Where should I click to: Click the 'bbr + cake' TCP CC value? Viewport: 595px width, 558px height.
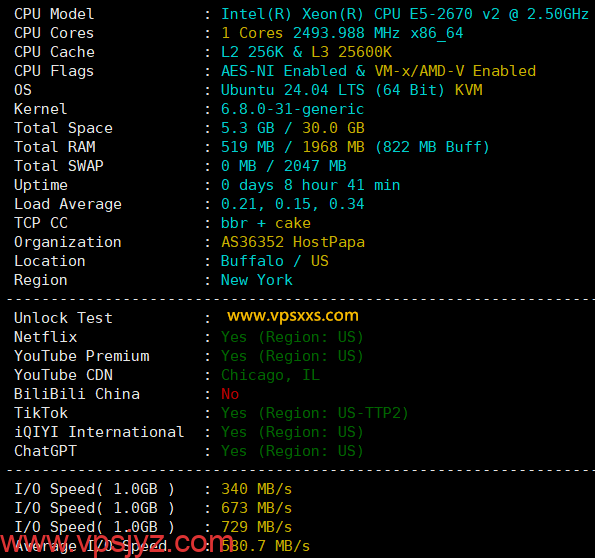(266, 223)
